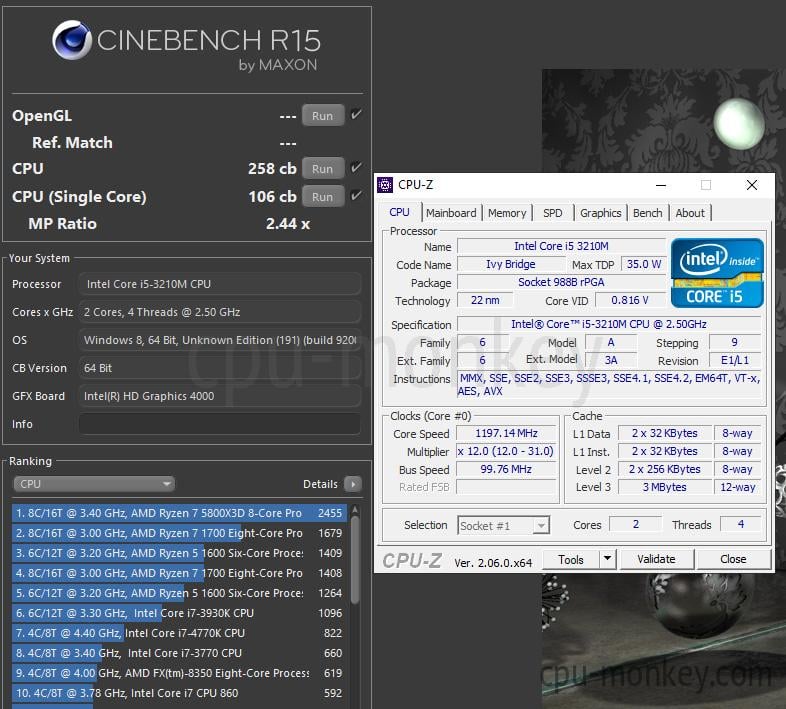The image size is (786, 709).
Task: Click the Cinebench R15 logo sphere icon
Action: point(72,40)
